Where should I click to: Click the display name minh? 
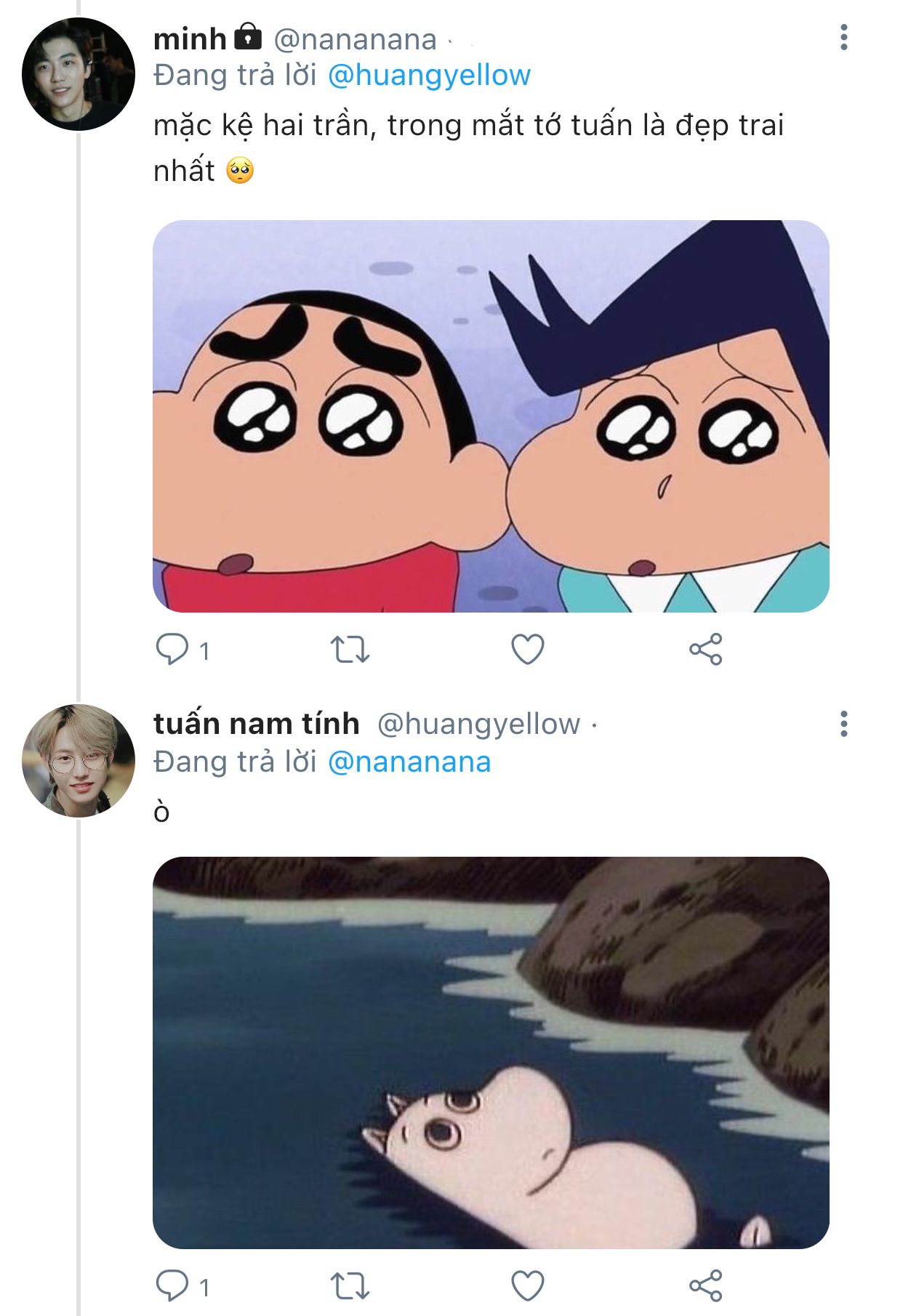click(190, 39)
